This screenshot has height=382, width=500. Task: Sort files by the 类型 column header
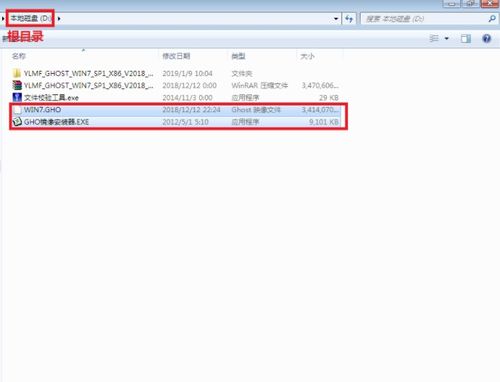pyautogui.click(x=239, y=56)
